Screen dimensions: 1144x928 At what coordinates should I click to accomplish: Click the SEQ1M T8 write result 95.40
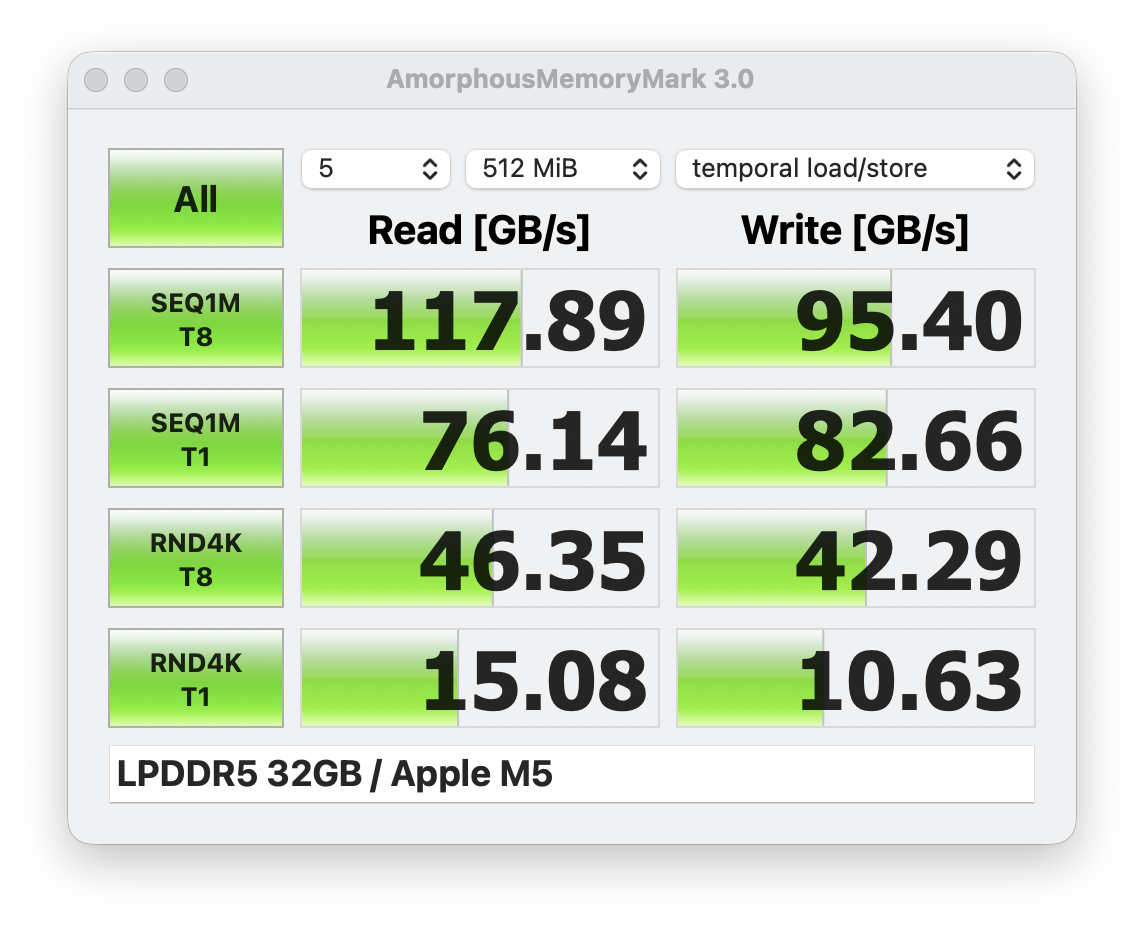click(855, 318)
